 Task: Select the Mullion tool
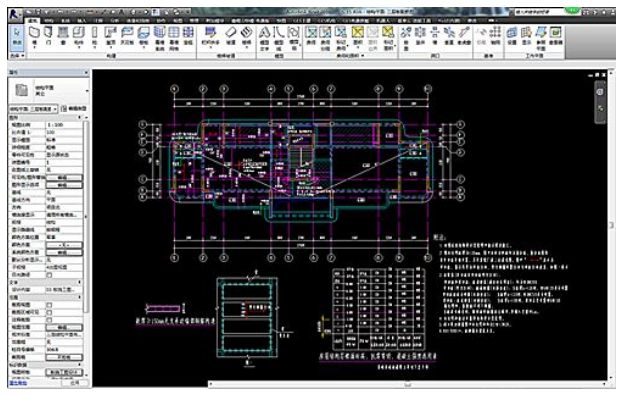pos(188,36)
